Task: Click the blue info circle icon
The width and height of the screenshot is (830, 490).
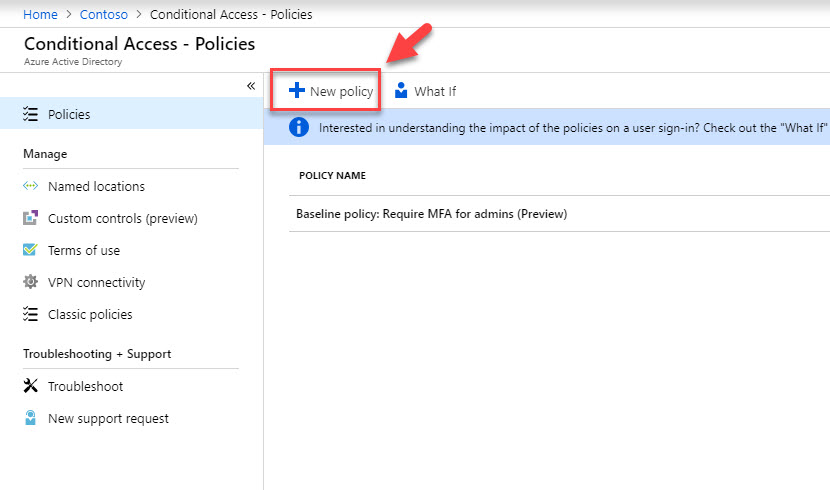Action: (299, 127)
